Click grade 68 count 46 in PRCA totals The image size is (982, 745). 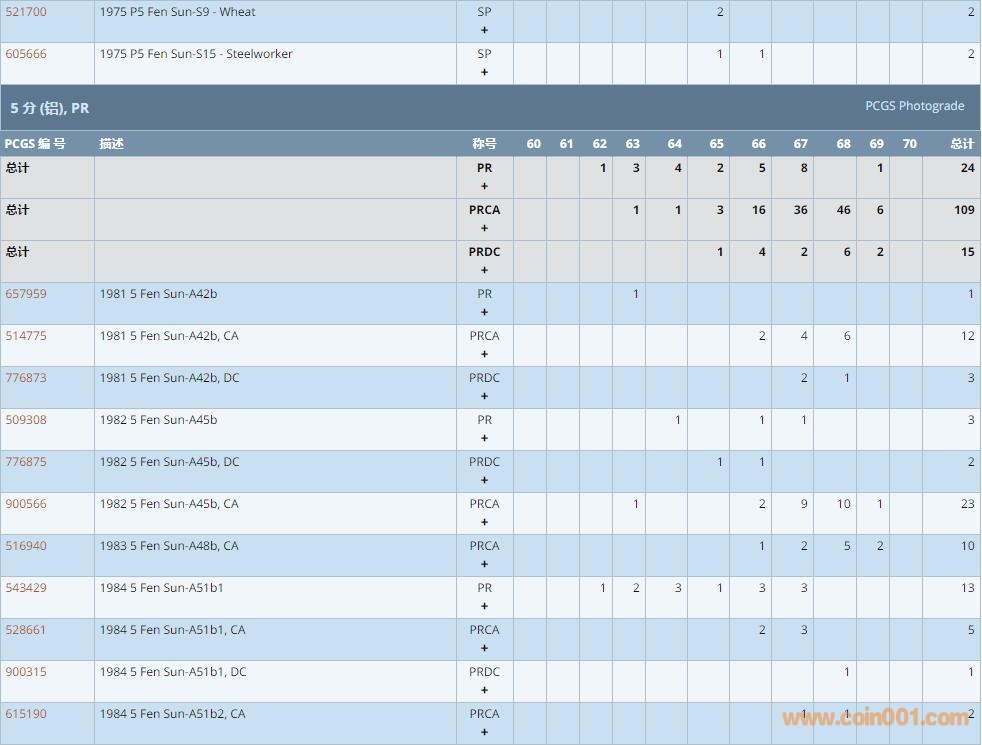pos(844,210)
